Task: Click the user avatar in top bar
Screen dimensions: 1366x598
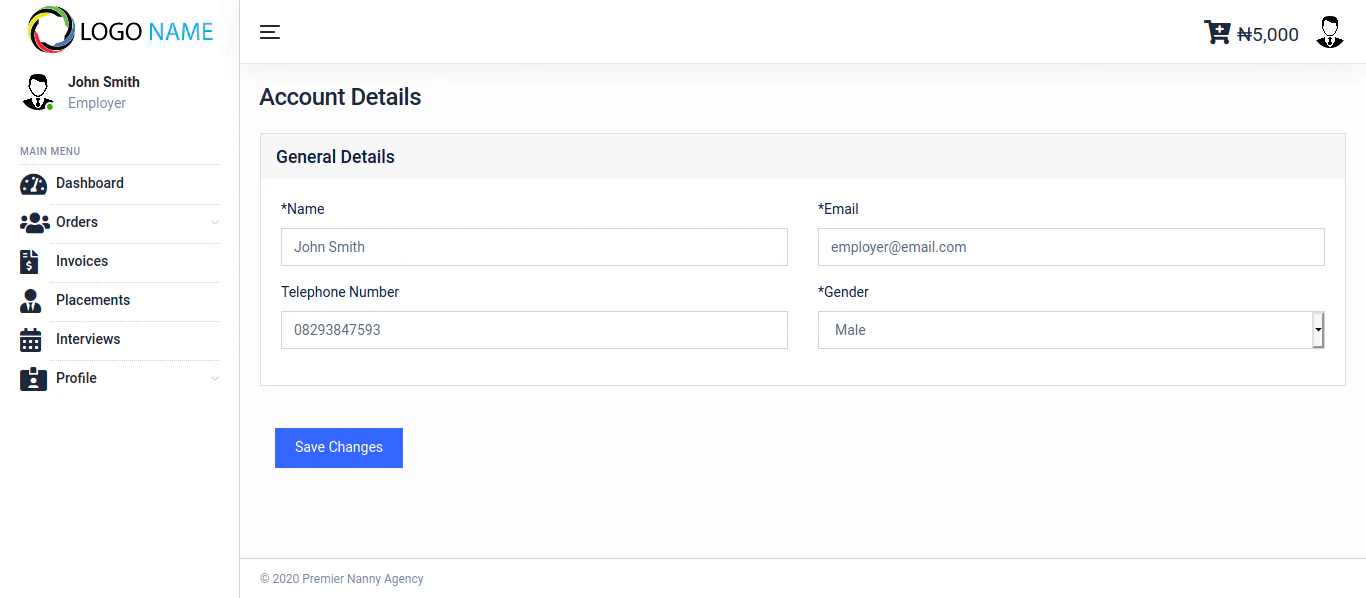Action: click(x=1329, y=33)
